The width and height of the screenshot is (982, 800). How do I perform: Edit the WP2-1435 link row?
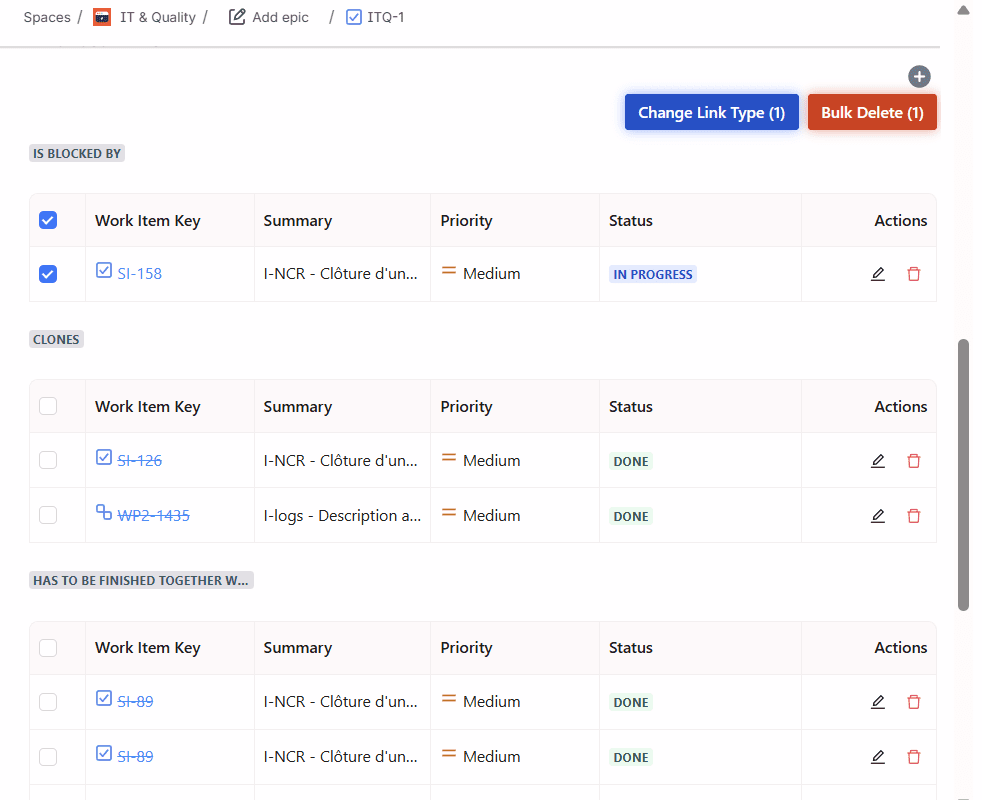click(878, 516)
